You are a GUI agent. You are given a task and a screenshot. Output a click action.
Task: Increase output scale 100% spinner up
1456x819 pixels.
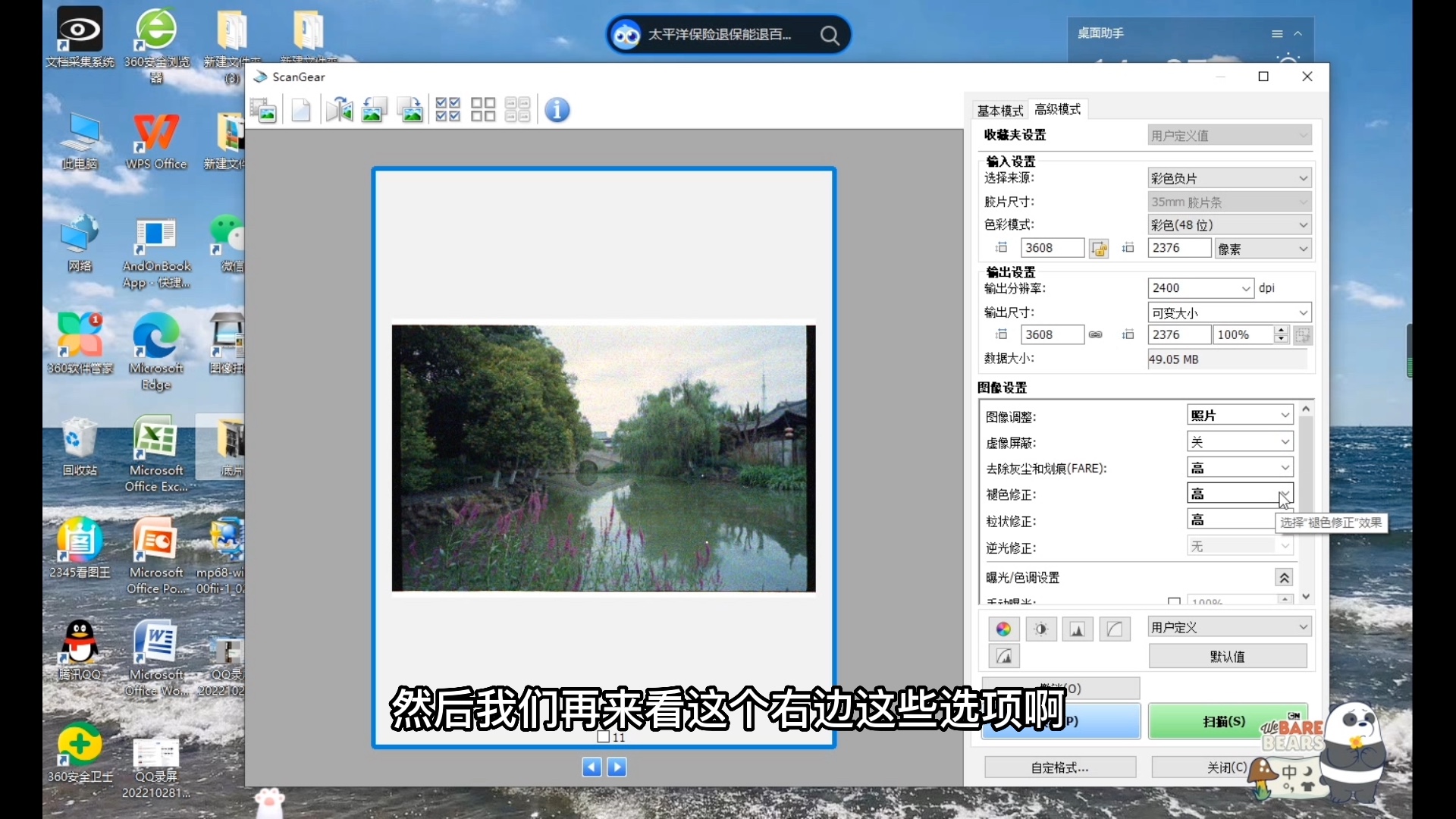pyautogui.click(x=1282, y=330)
